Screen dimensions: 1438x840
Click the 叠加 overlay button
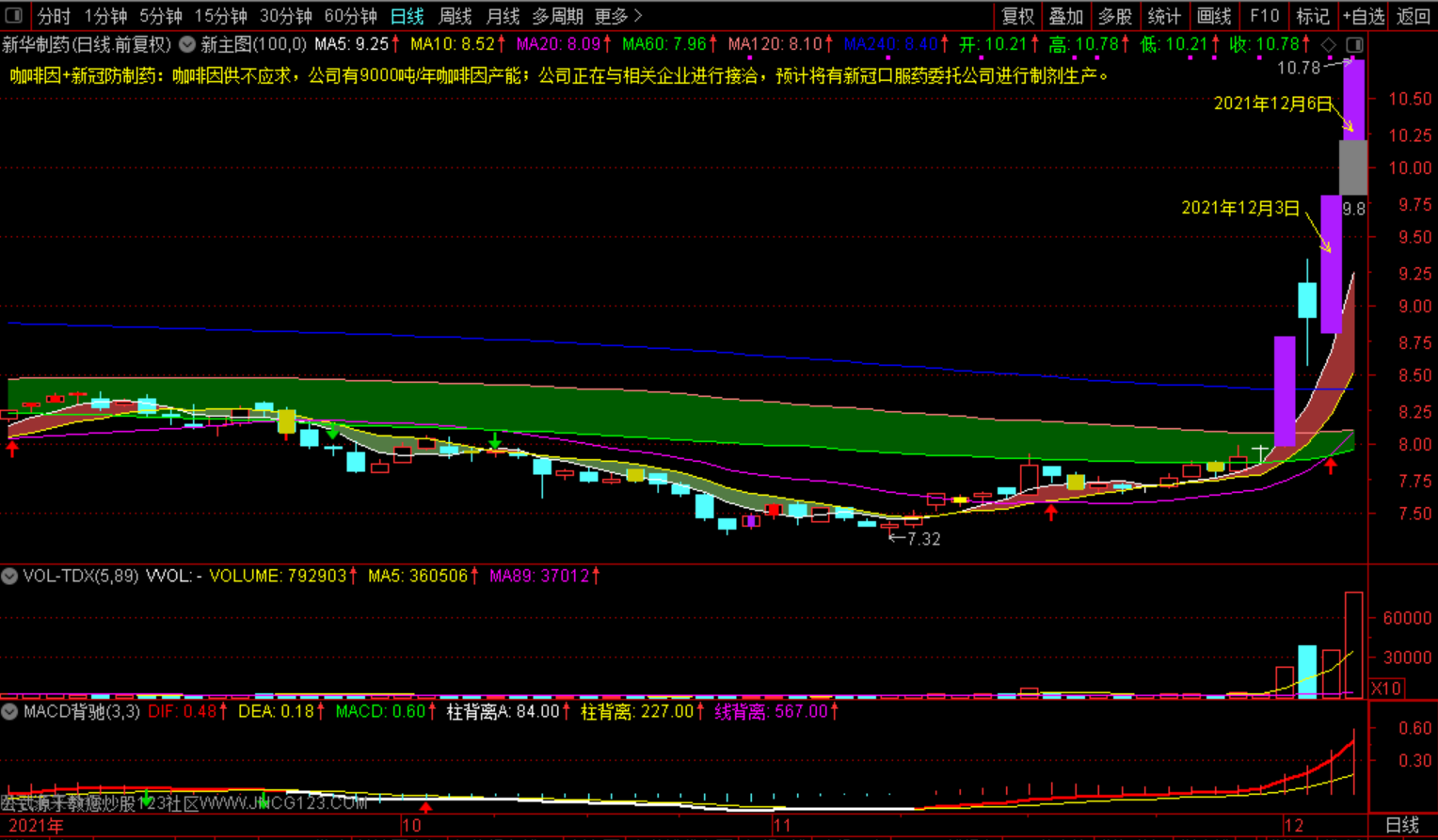1066,16
